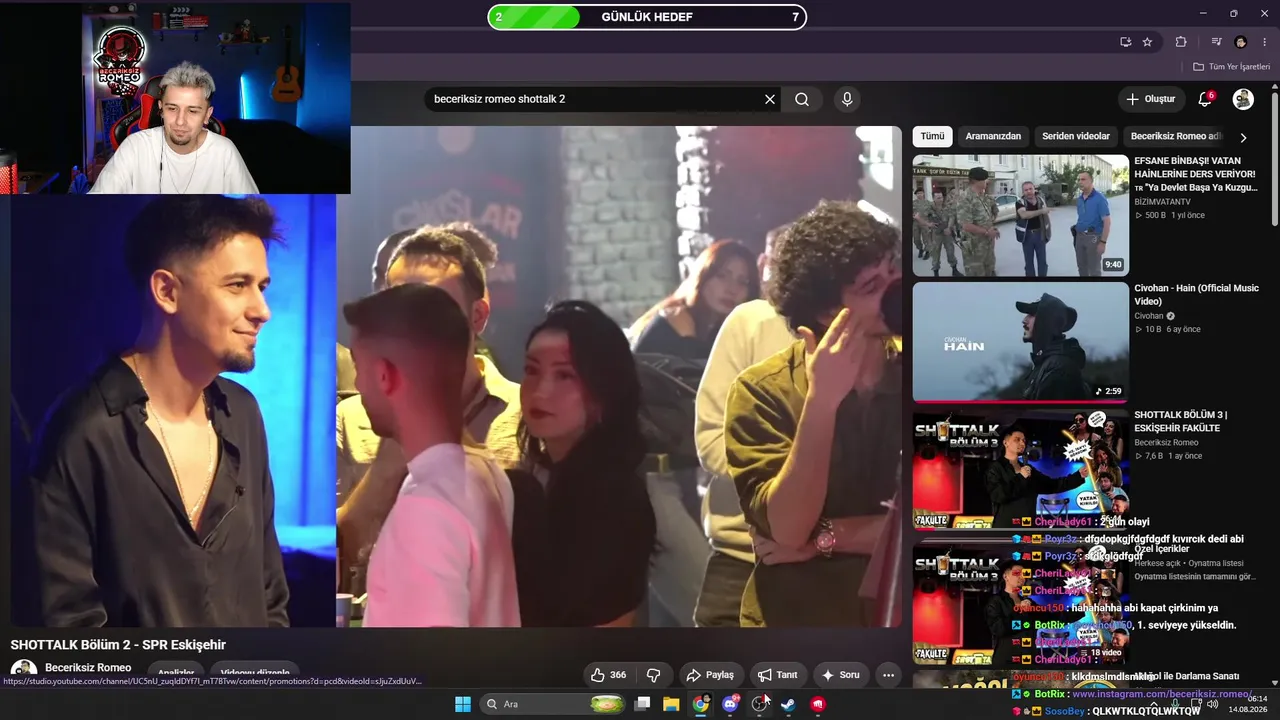Open the EFSANE BİNBAŞI video thumbnail
1280x720 pixels.
(x=1021, y=215)
